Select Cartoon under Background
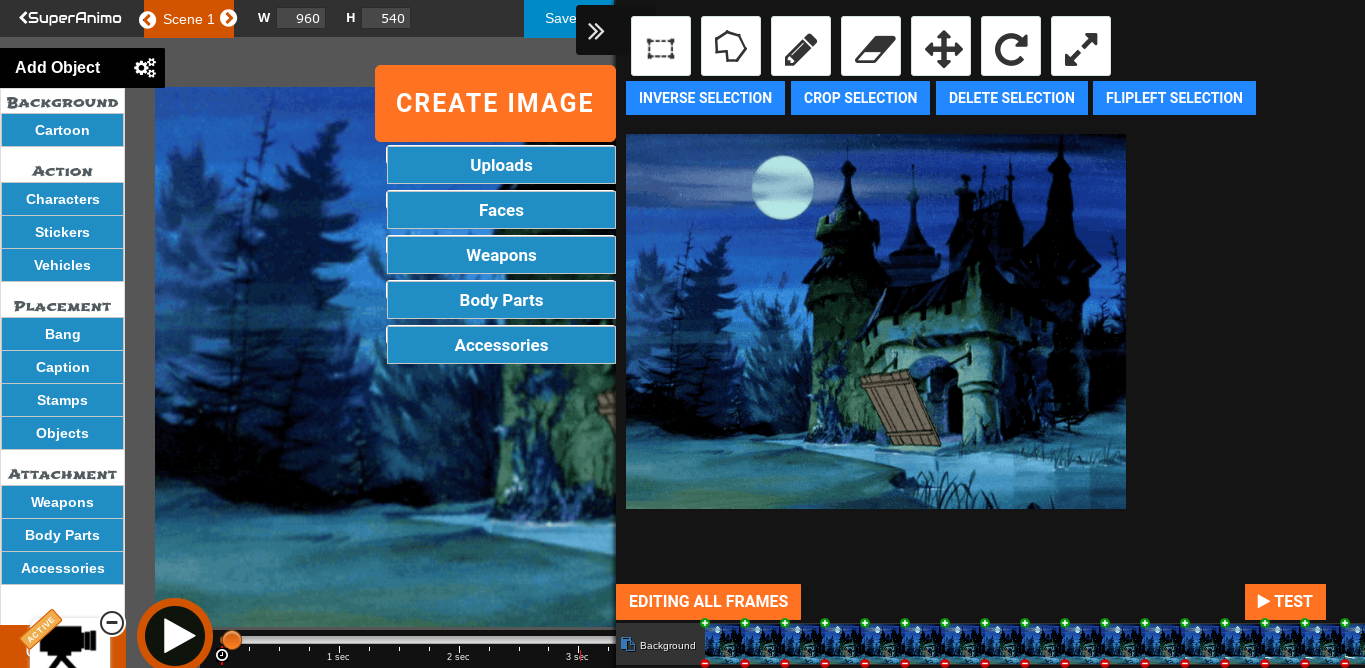Image resolution: width=1365 pixels, height=668 pixels. click(x=62, y=130)
